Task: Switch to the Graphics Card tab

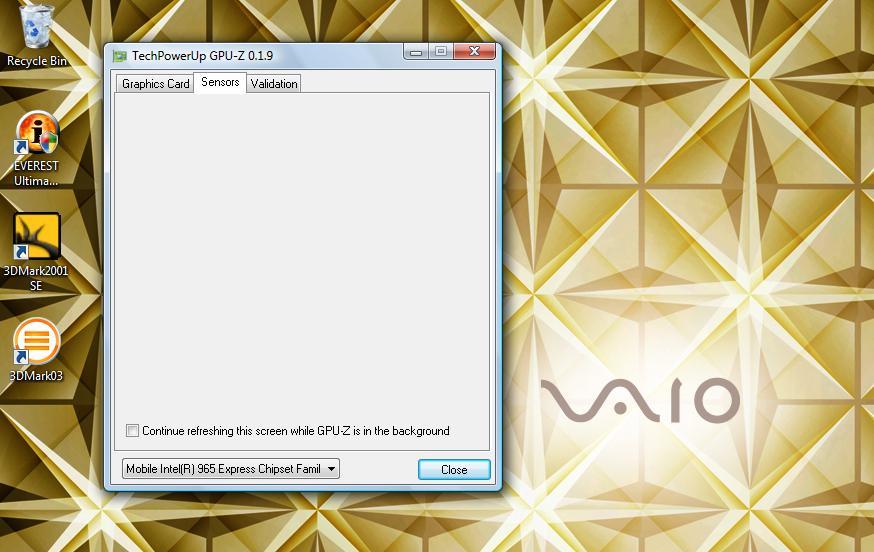Action: tap(156, 84)
